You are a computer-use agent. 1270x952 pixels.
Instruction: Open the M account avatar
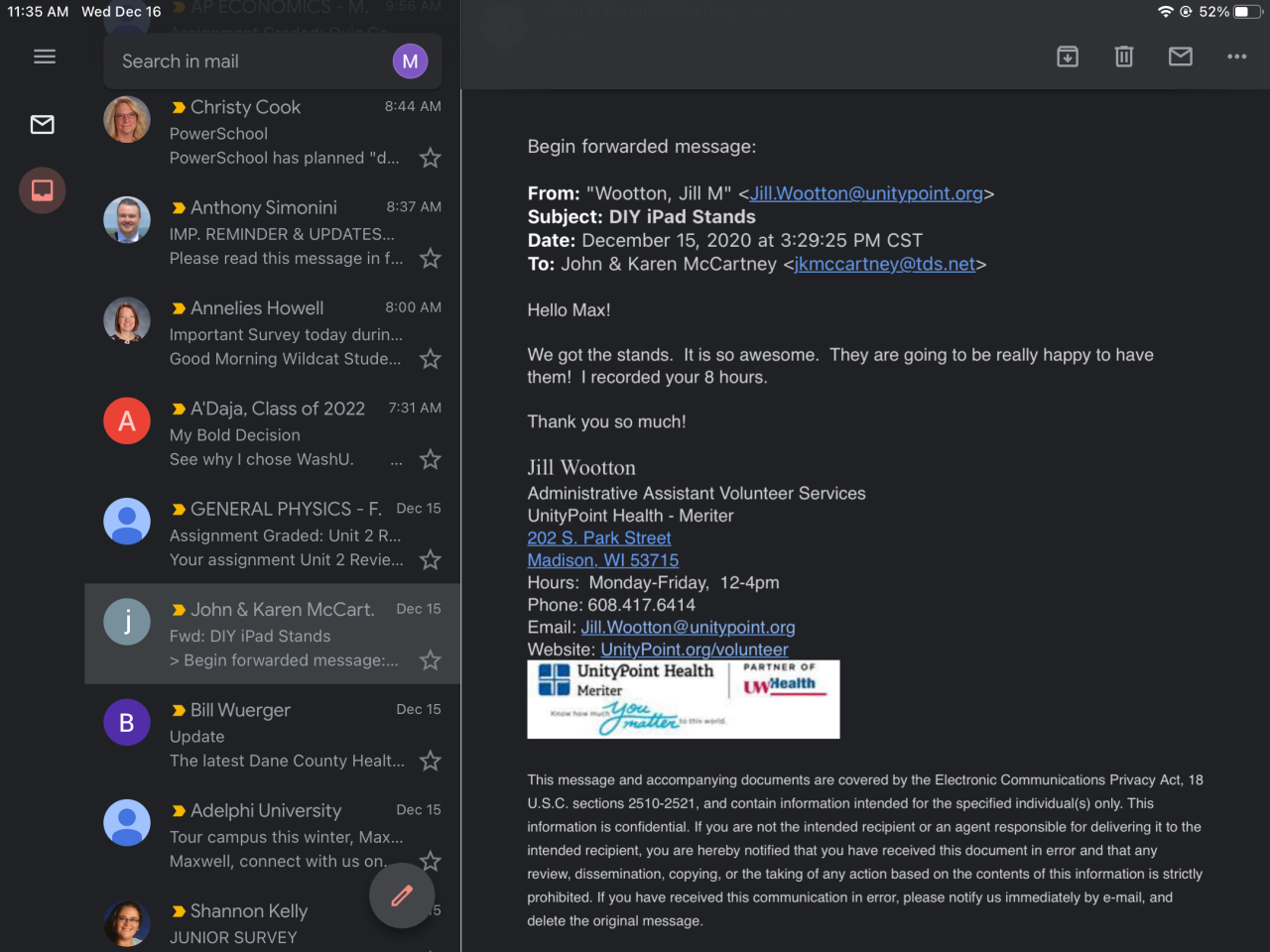pos(410,61)
